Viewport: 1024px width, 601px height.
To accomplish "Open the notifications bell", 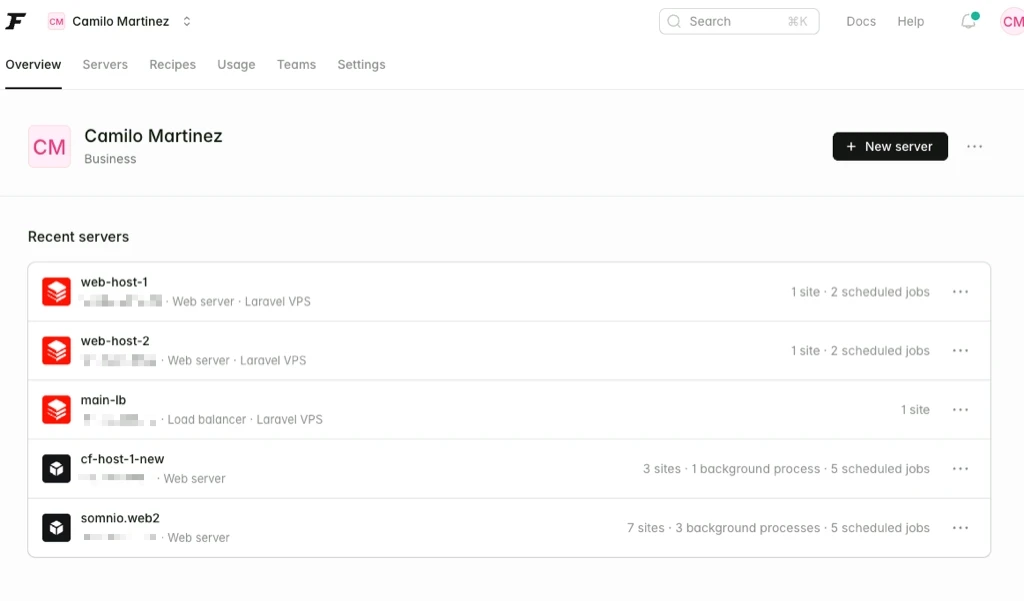I will click(x=968, y=21).
